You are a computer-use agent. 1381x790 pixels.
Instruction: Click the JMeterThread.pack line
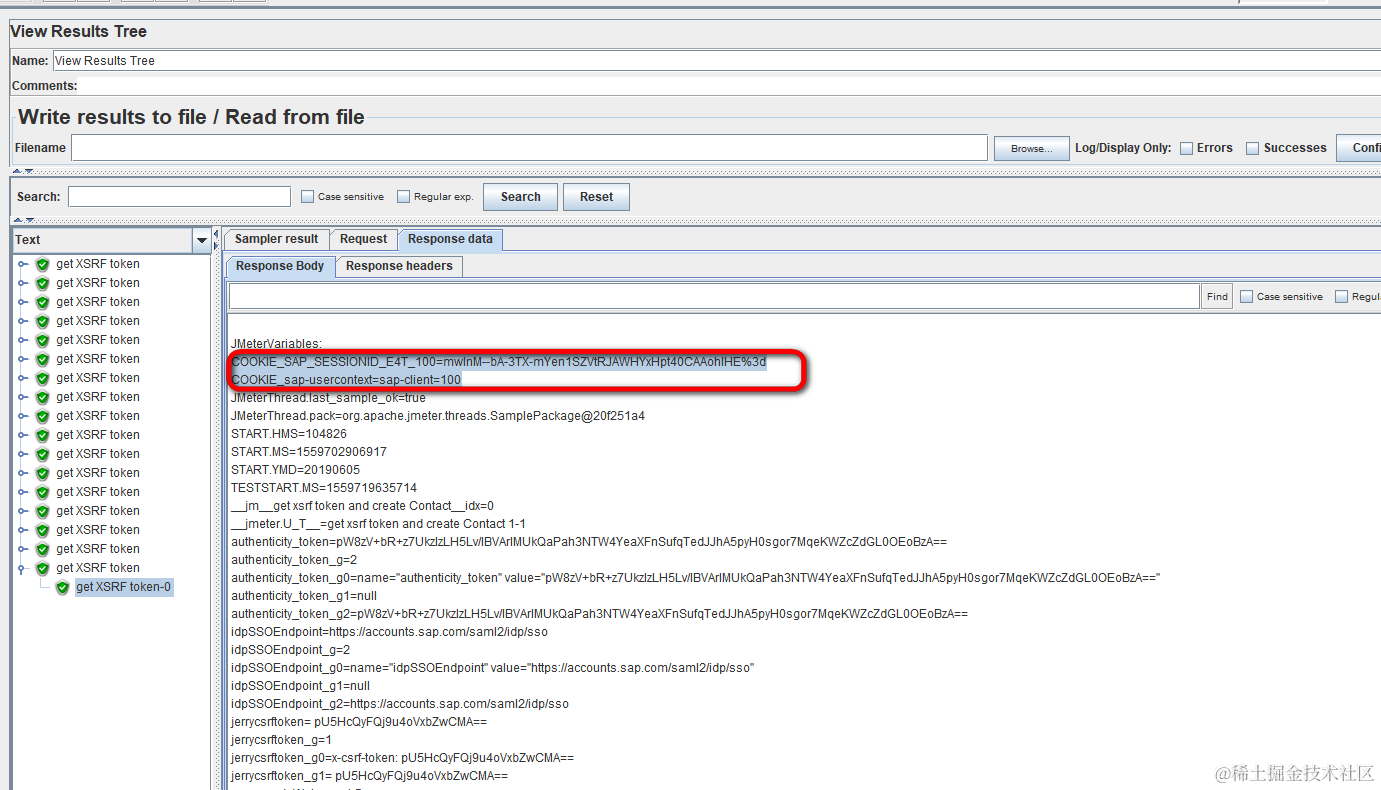click(438, 416)
